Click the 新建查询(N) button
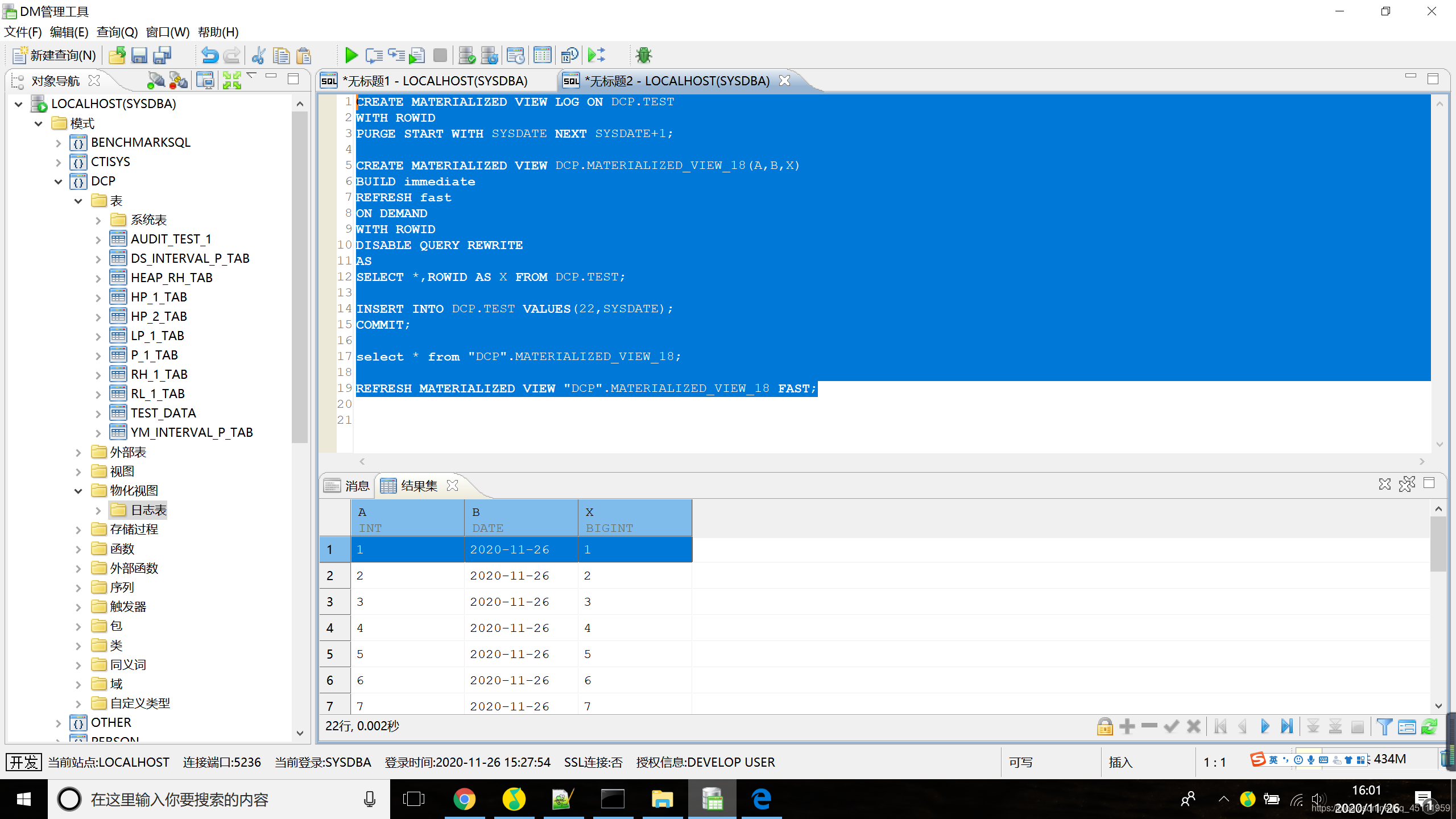The height and width of the screenshot is (819, 1456). (x=55, y=55)
